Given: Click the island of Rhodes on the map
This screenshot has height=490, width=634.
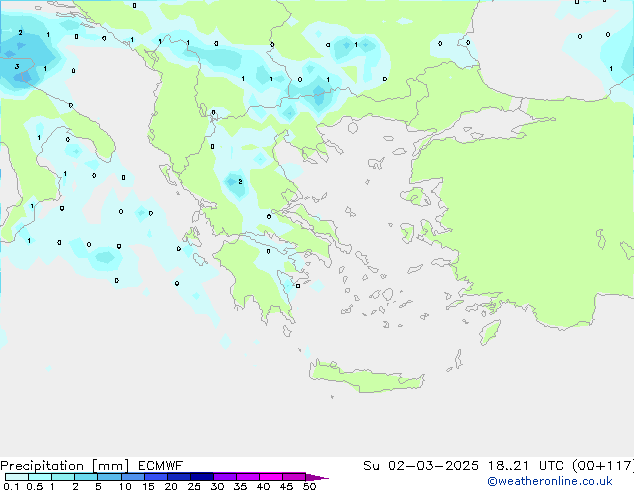Looking at the screenshot, I should click(x=490, y=332).
